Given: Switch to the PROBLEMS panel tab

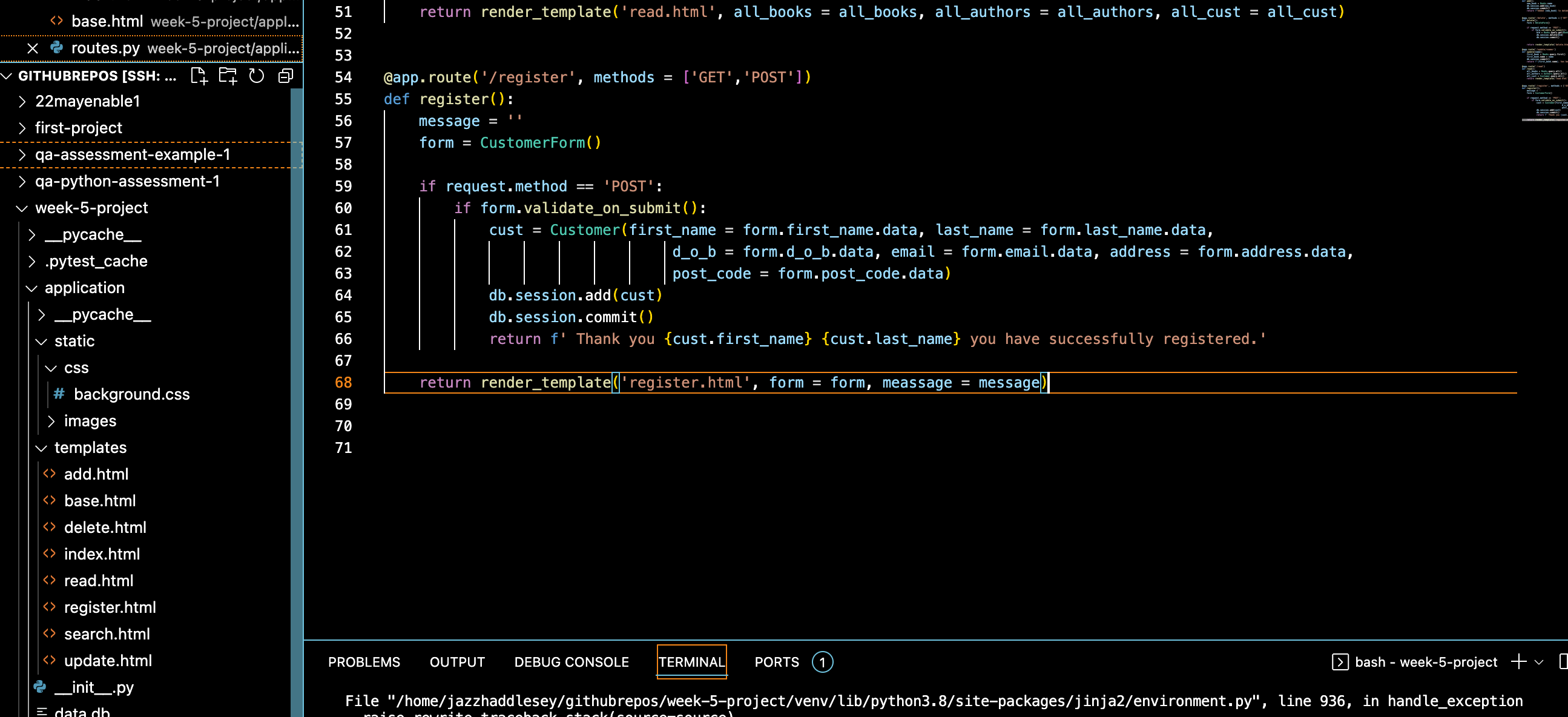Looking at the screenshot, I should (x=364, y=662).
